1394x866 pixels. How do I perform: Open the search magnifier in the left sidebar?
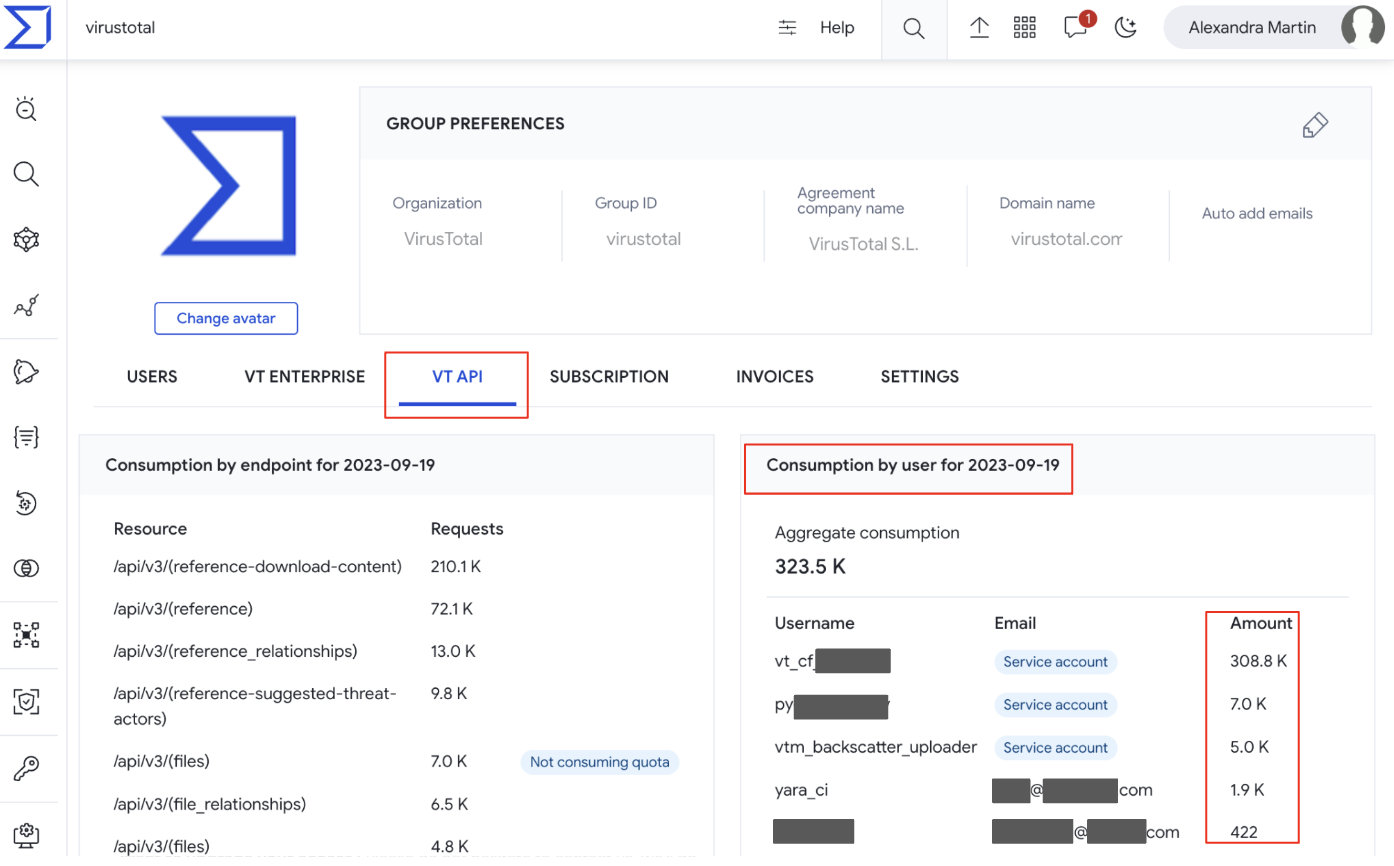click(26, 175)
